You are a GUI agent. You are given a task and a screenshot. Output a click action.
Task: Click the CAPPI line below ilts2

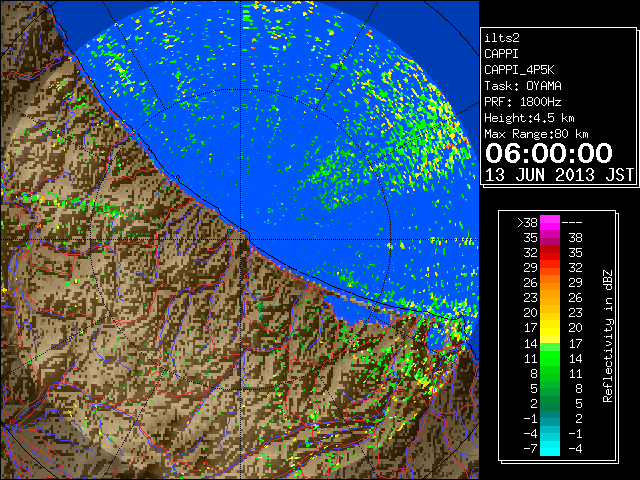click(501, 54)
